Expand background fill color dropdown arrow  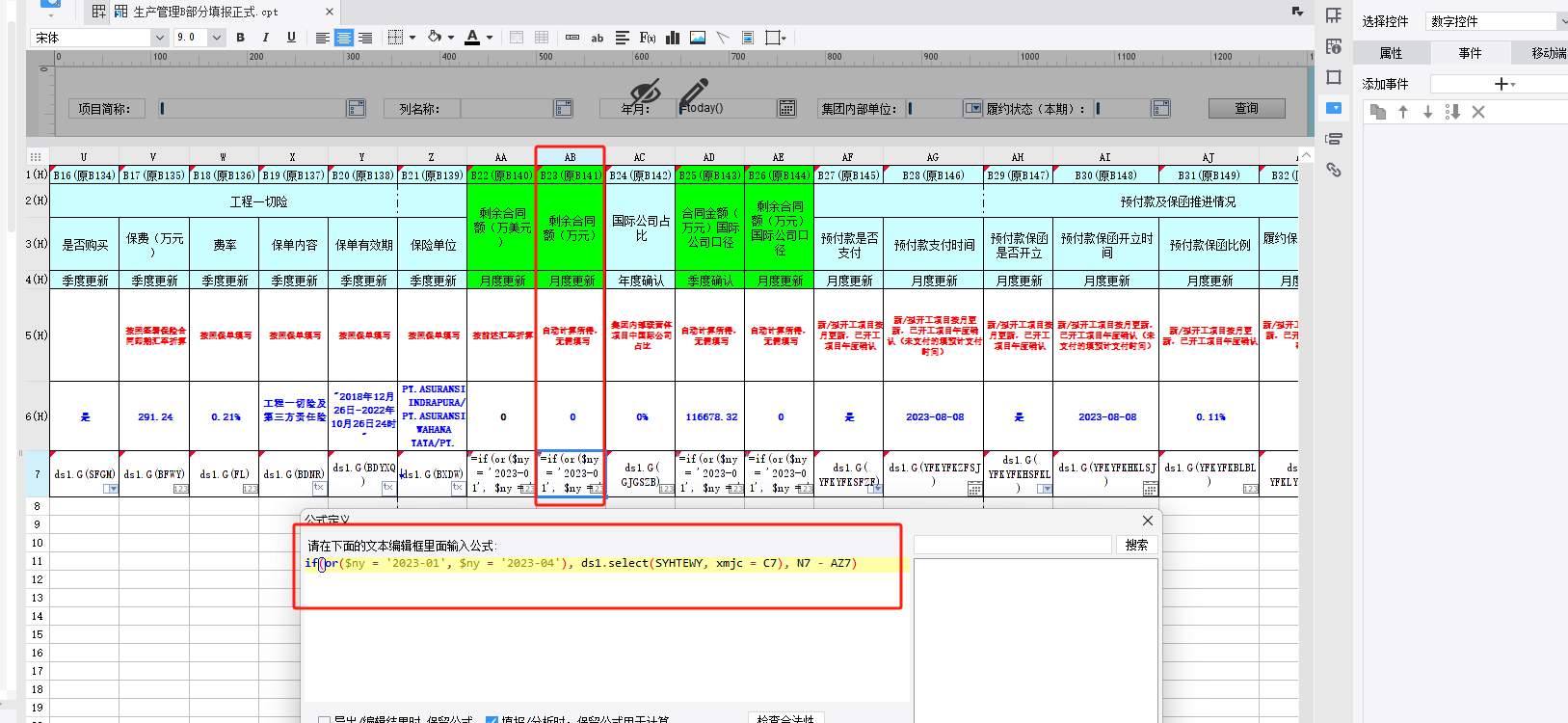(x=451, y=38)
